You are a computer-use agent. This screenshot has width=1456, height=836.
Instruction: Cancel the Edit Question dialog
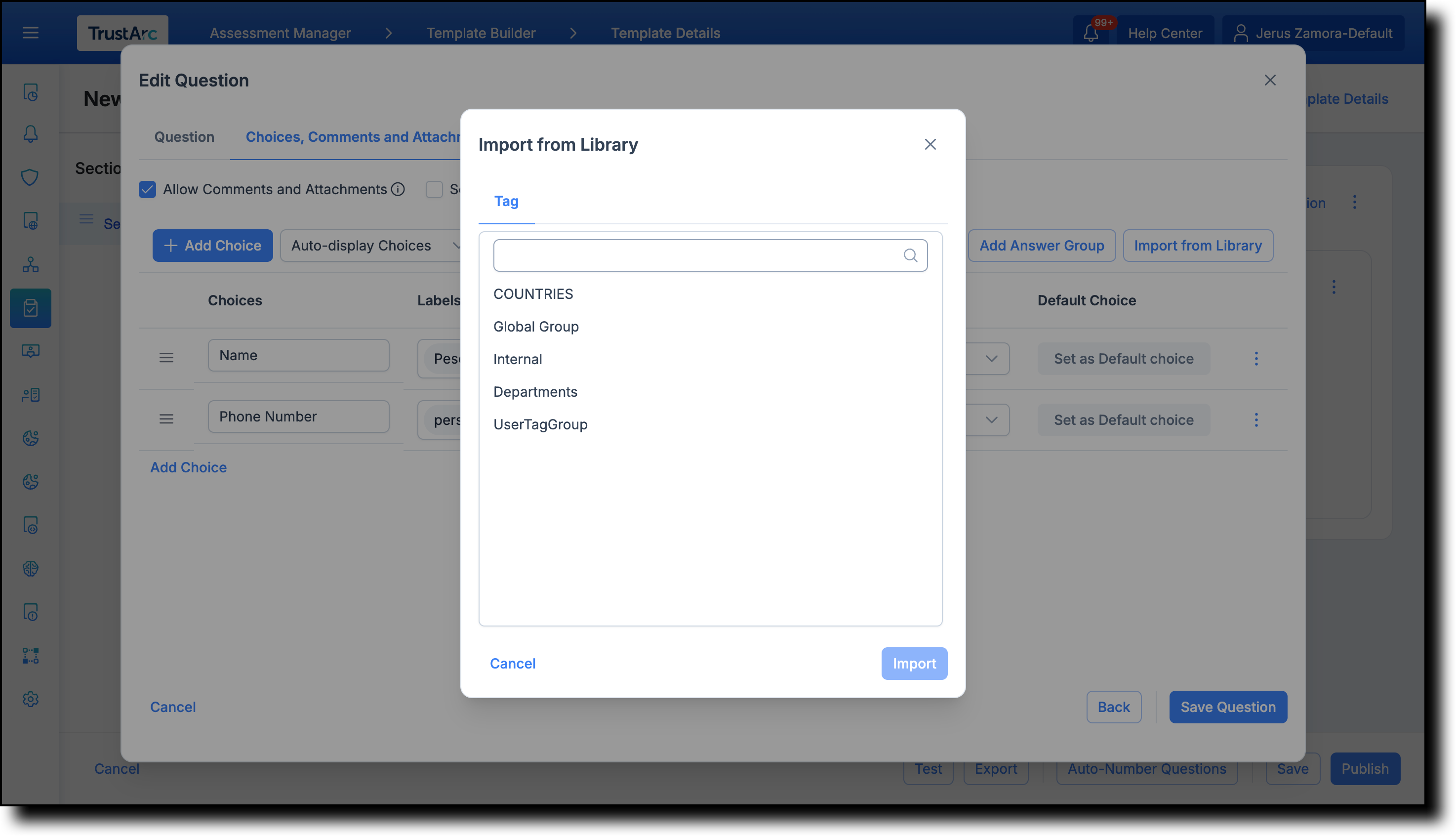[x=173, y=707]
